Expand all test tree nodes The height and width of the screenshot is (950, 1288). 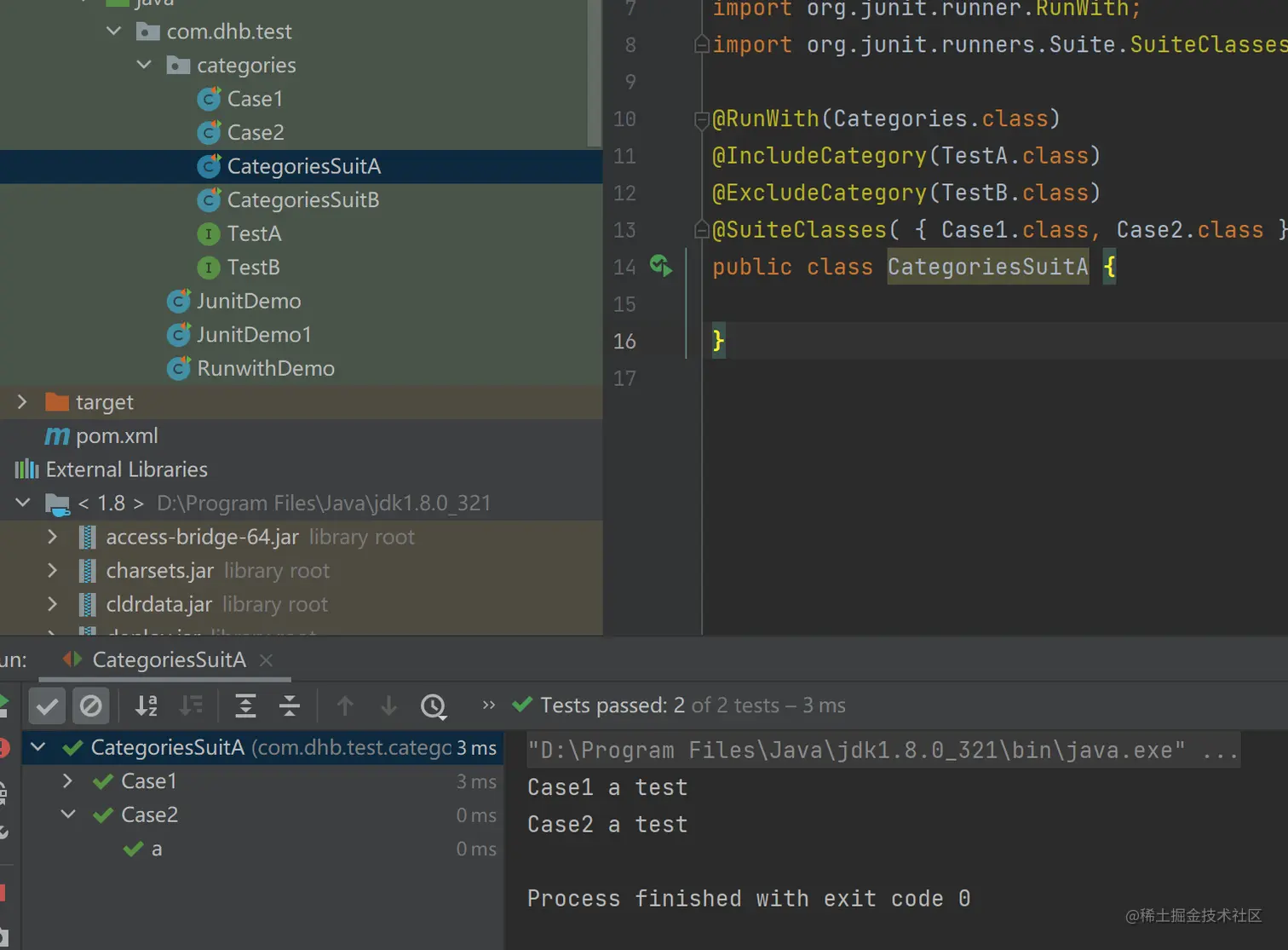tap(245, 705)
